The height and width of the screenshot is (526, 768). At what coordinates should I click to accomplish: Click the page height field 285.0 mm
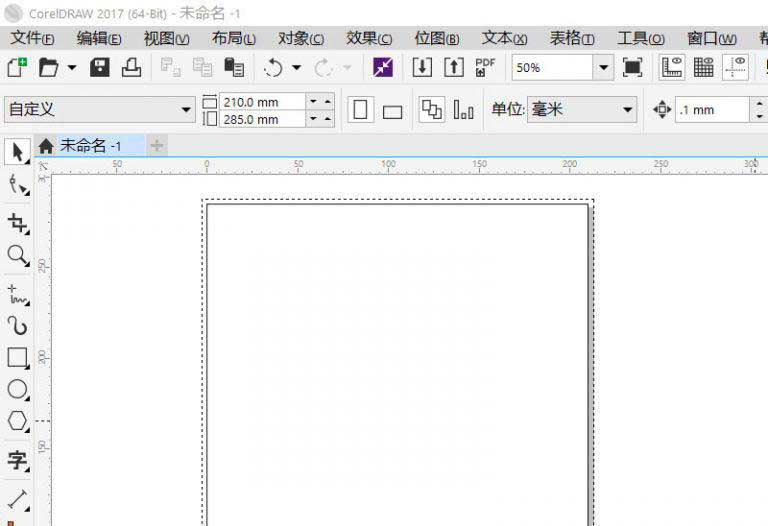[x=263, y=119]
